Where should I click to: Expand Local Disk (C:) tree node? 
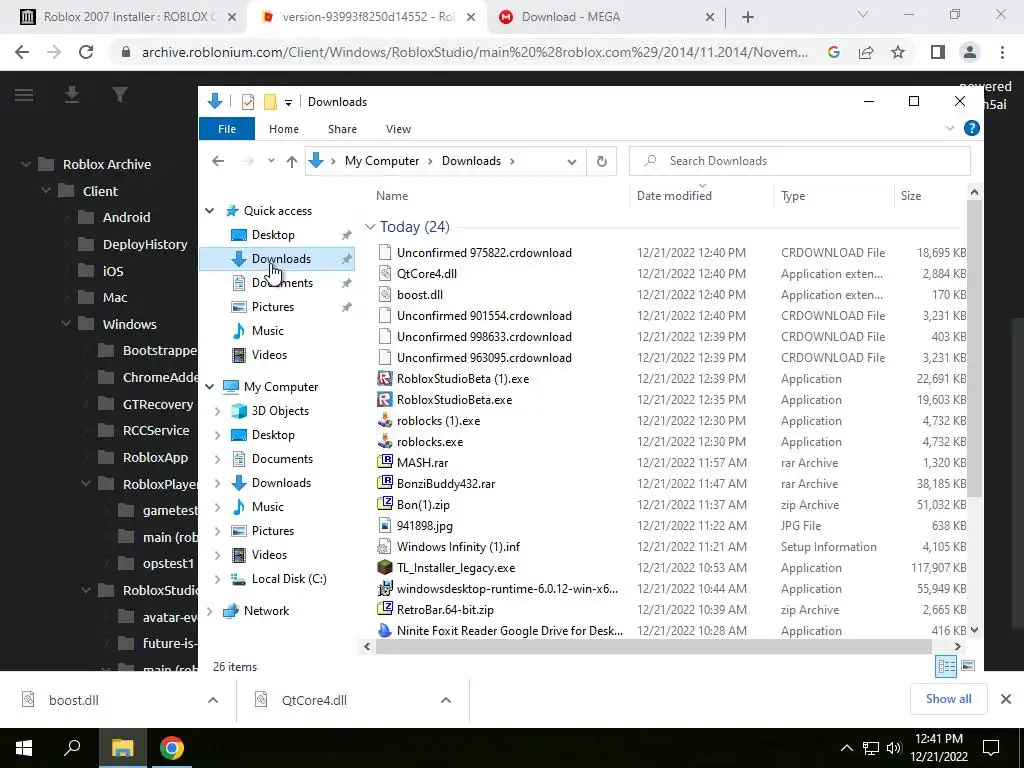click(x=217, y=579)
